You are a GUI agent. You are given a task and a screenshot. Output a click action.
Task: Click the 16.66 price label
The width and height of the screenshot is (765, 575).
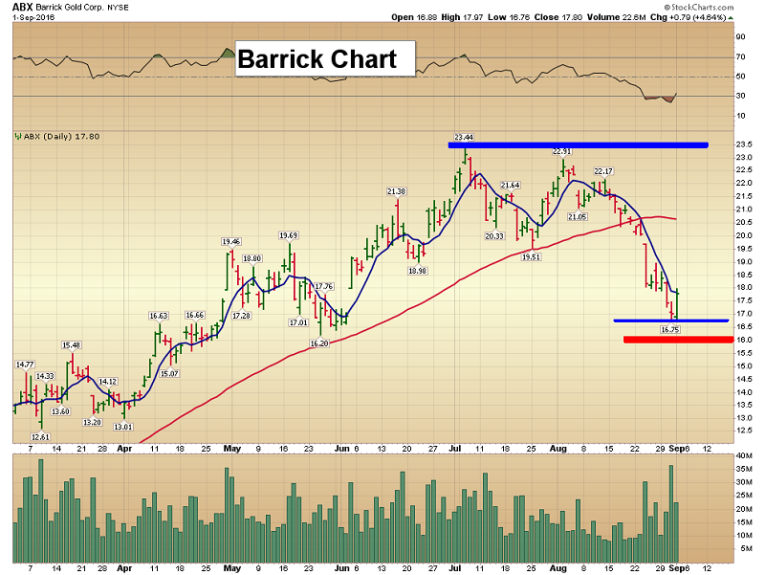[x=195, y=316]
